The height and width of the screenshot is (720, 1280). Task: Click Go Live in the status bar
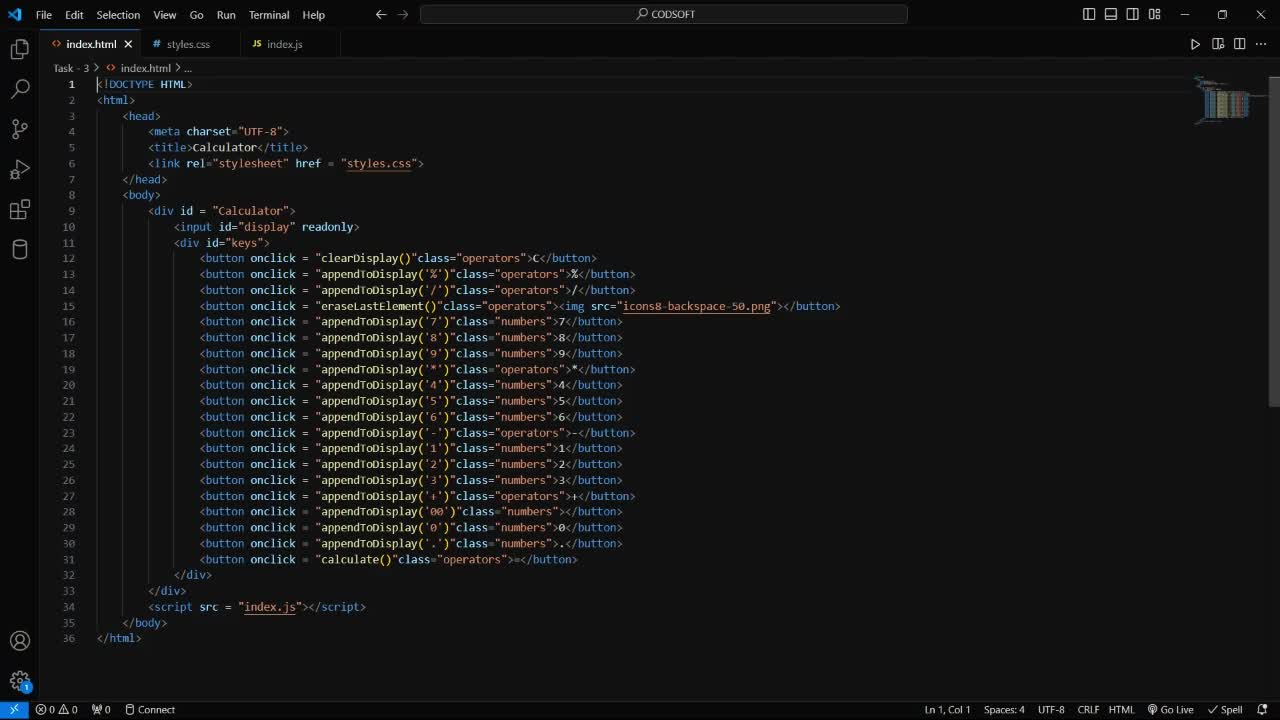1169,710
